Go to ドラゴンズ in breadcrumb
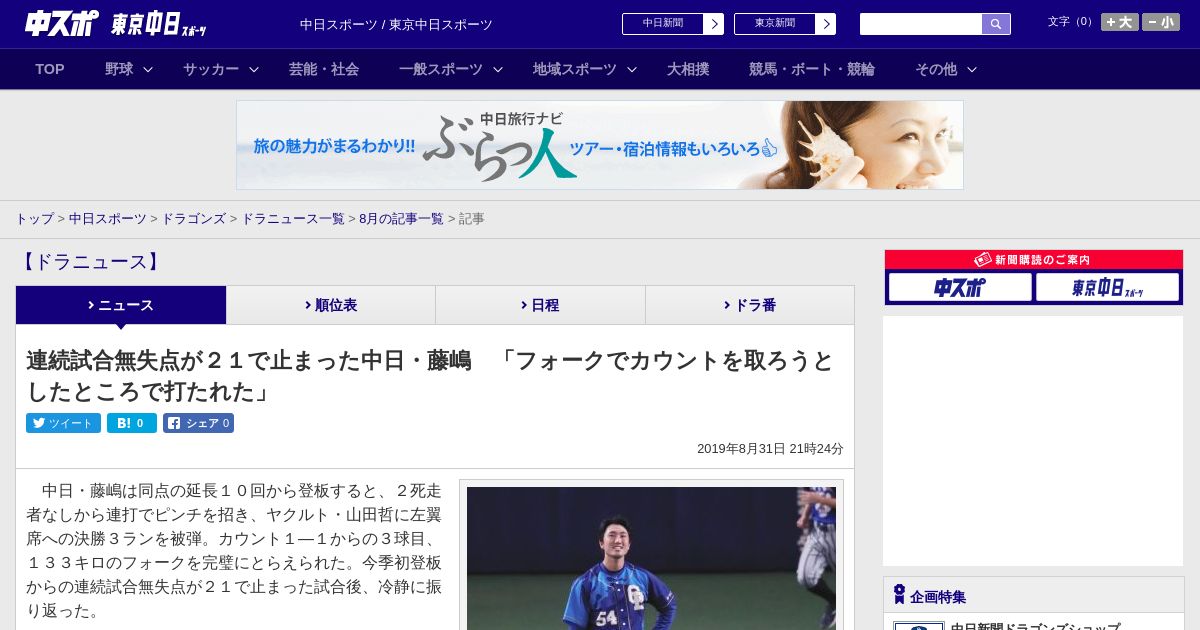The height and width of the screenshot is (630, 1200). 193,218
